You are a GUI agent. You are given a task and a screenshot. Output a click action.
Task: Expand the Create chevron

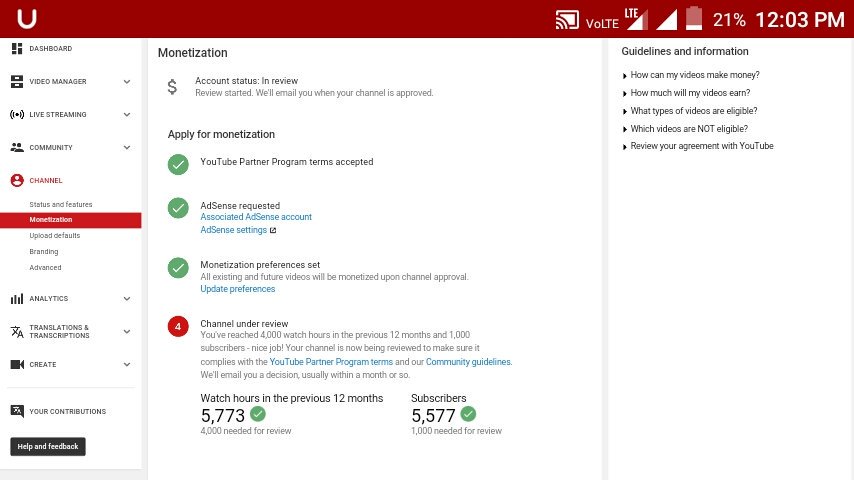[127, 364]
